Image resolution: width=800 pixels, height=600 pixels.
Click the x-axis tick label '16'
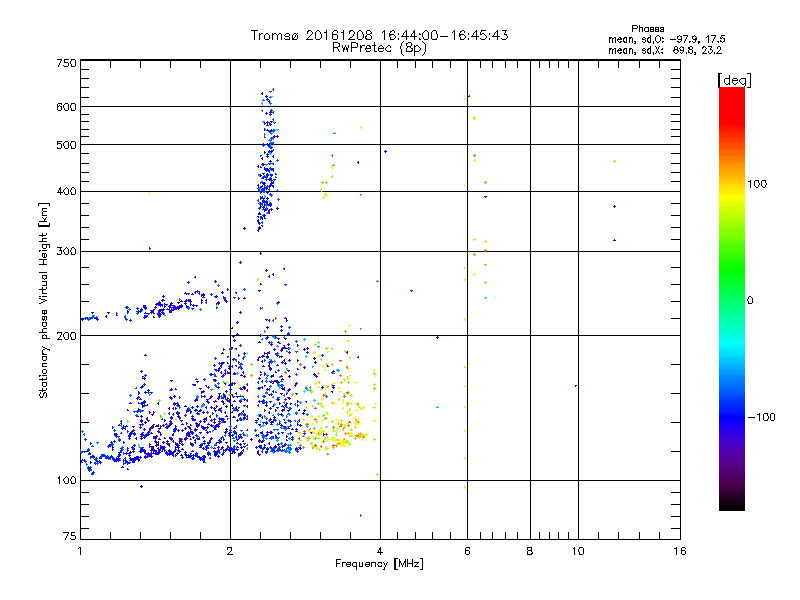point(680,551)
